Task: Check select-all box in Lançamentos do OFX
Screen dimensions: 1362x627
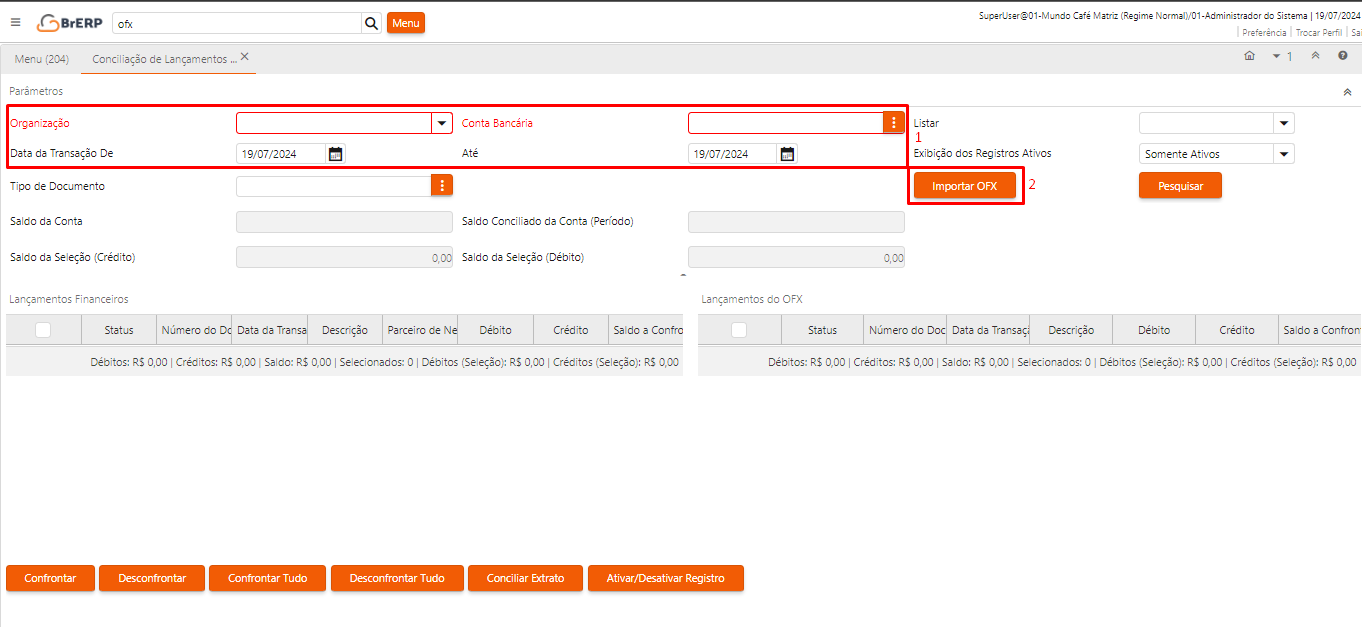Action: pyautogui.click(x=739, y=330)
